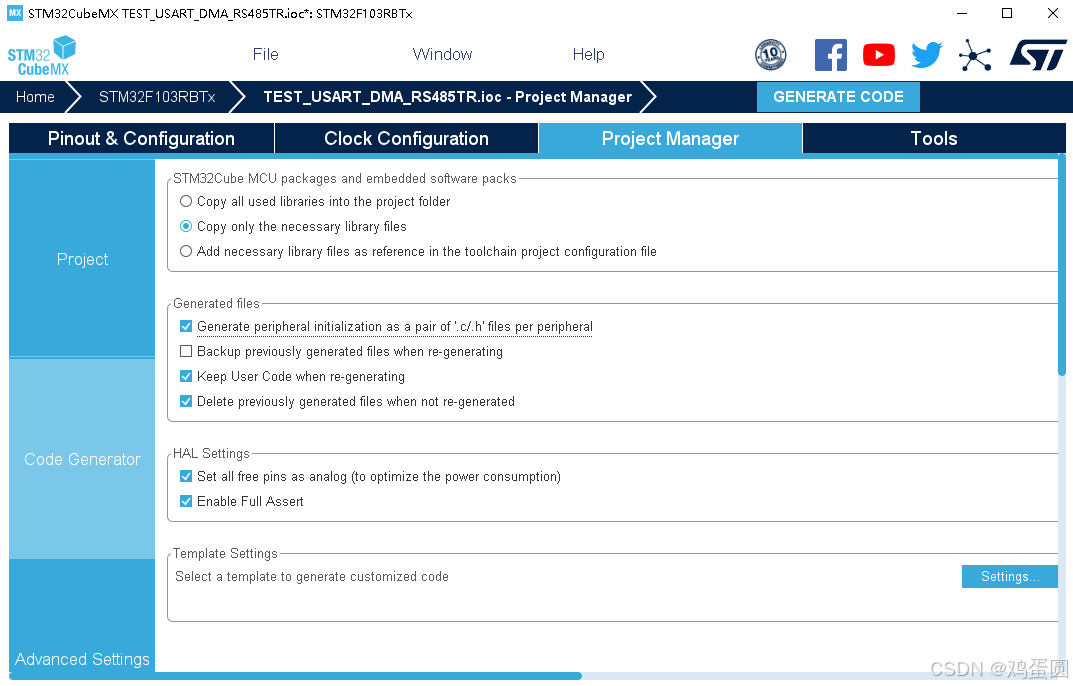Click 'STM32Cube MCU packages and embedded software packs' label
The image size is (1073, 686).
[345, 178]
